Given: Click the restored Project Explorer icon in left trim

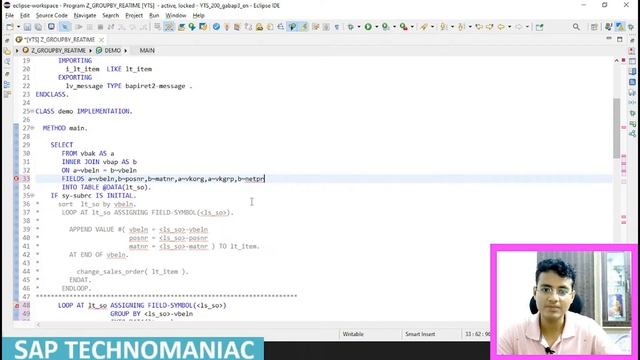Looking at the screenshot, I should pyautogui.click(x=7, y=51).
